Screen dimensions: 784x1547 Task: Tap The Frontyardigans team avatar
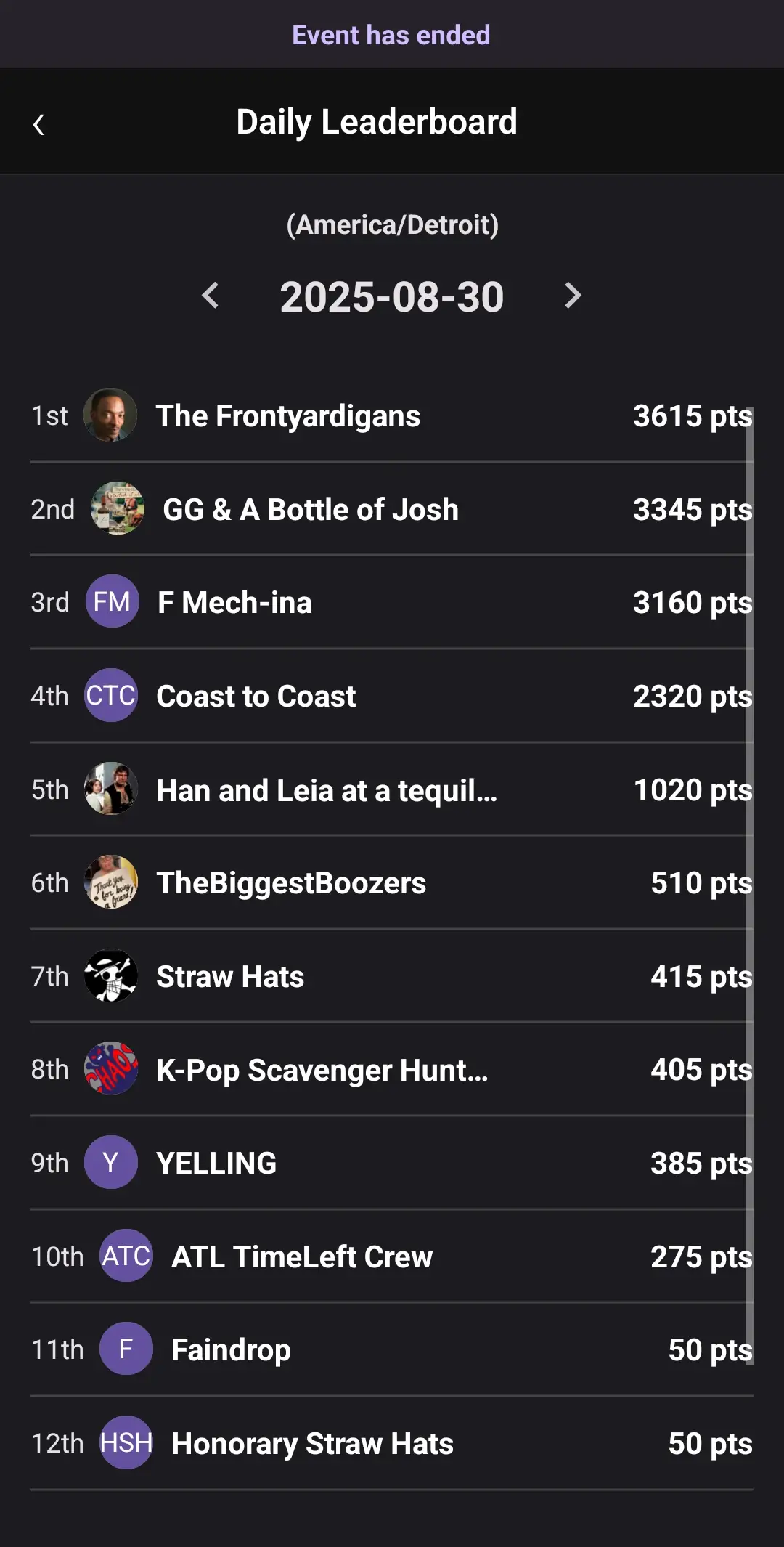pyautogui.click(x=110, y=415)
